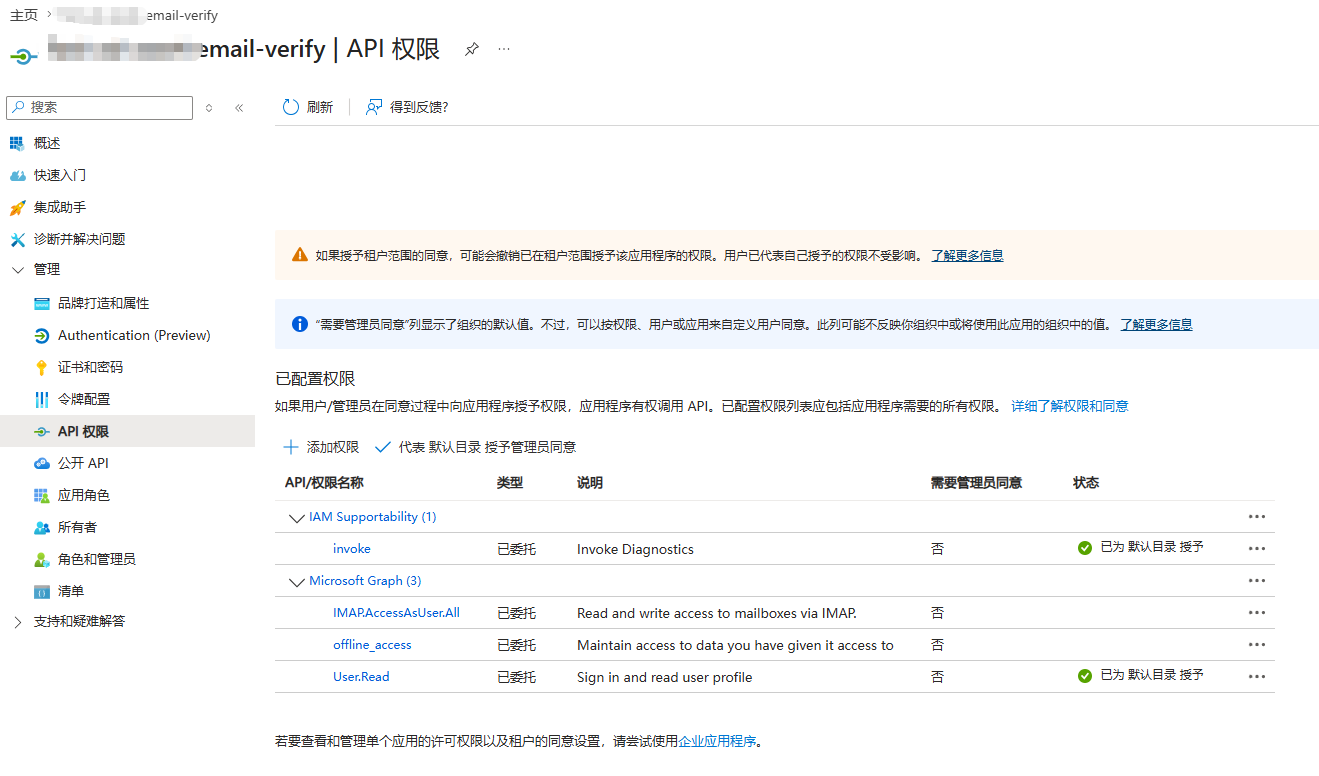Click the 清单 manifest icon
The height and width of the screenshot is (776, 1319).
tap(41, 591)
